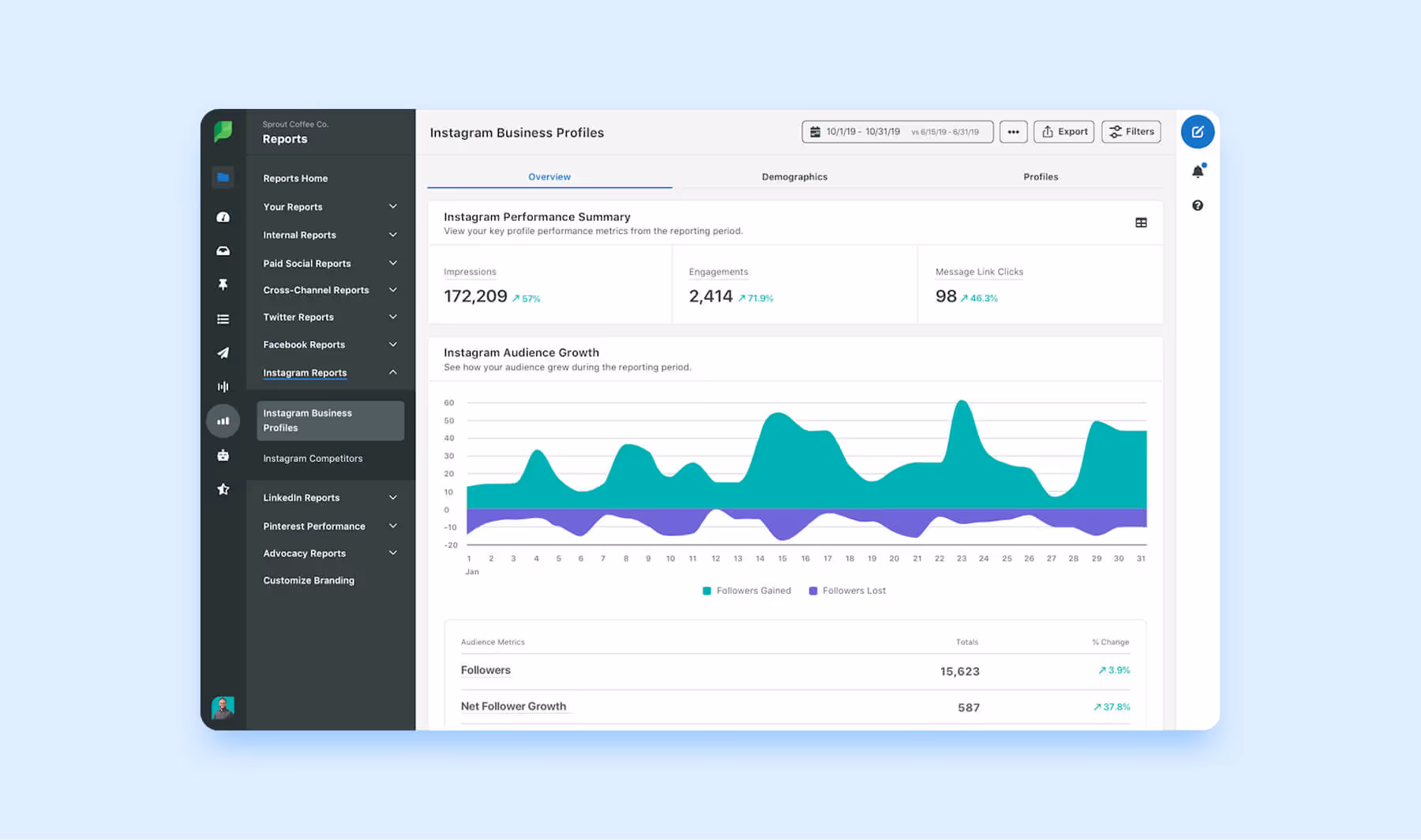Open the Profiles tab

click(1040, 177)
